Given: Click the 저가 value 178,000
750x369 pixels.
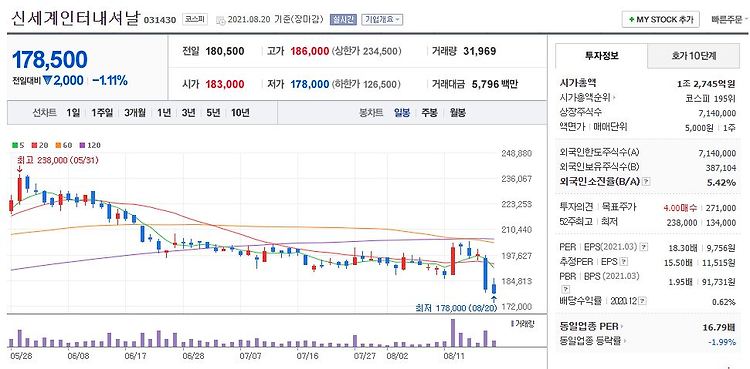Looking at the screenshot, I should click(309, 84).
